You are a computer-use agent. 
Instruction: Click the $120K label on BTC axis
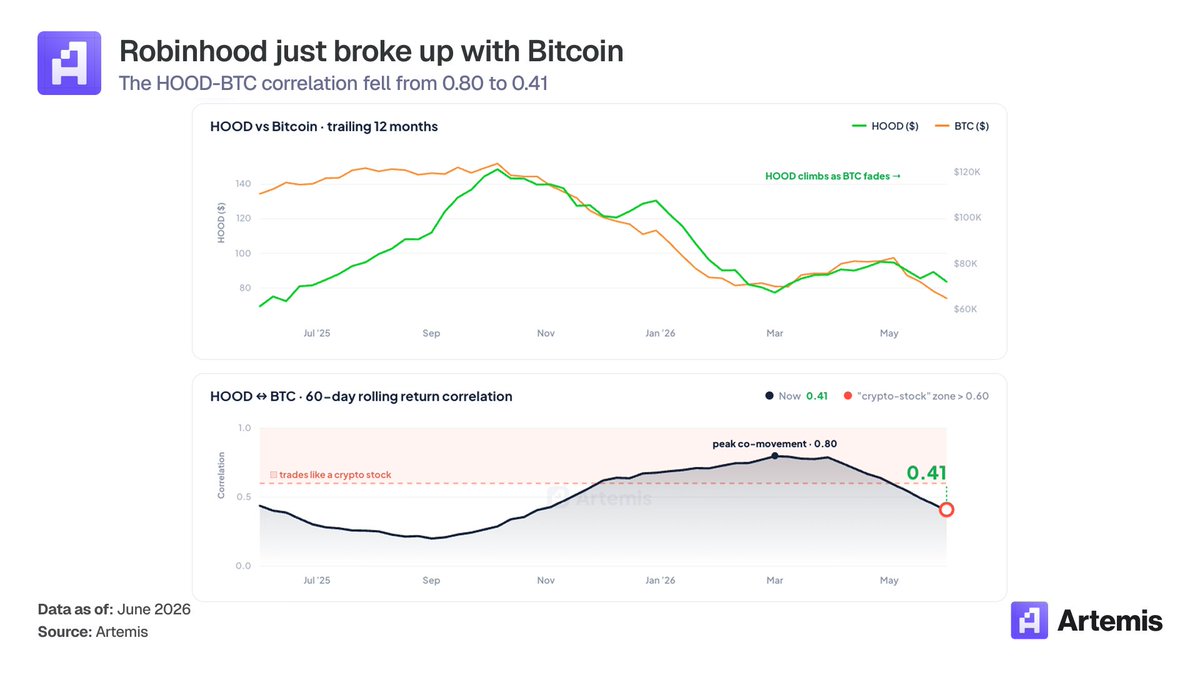[969, 172]
